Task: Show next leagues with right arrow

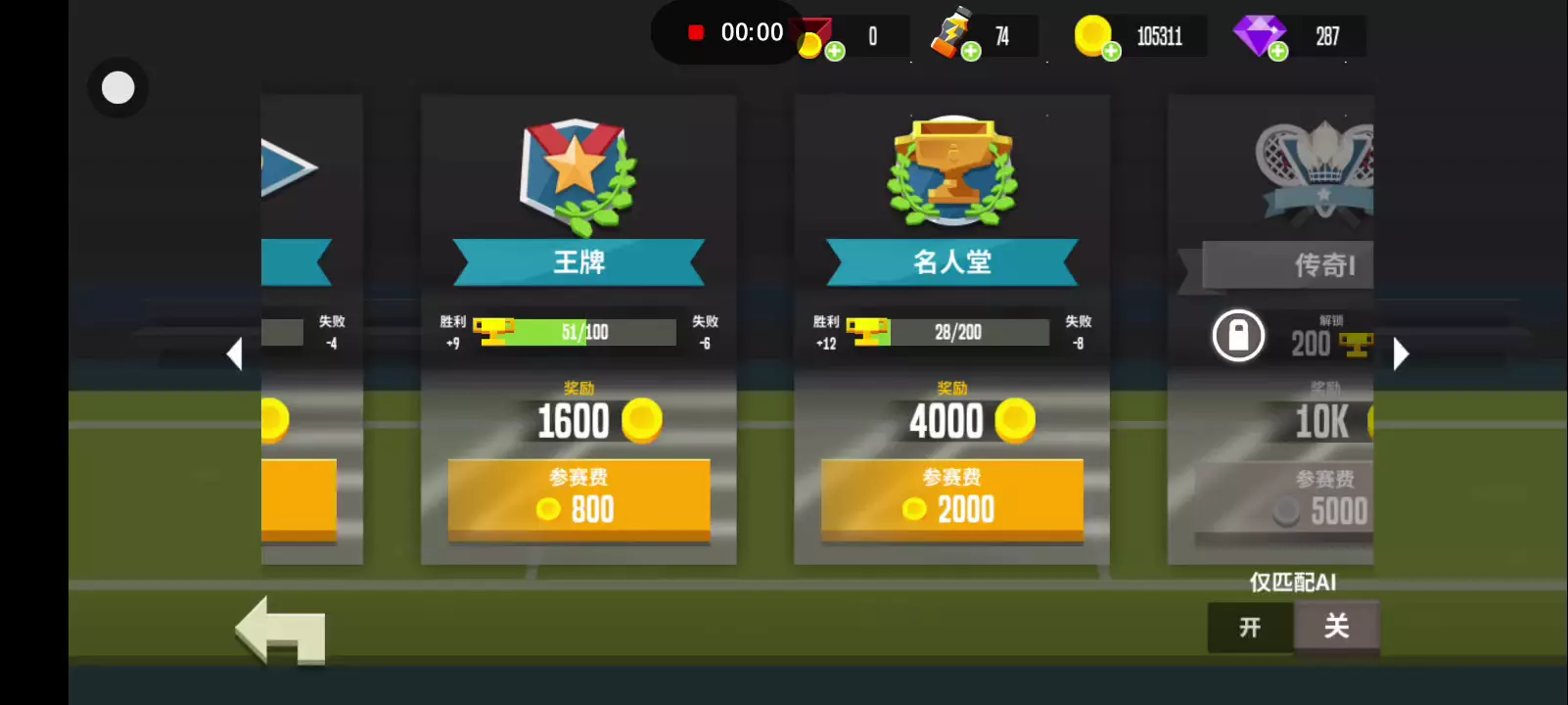Action: [1401, 353]
